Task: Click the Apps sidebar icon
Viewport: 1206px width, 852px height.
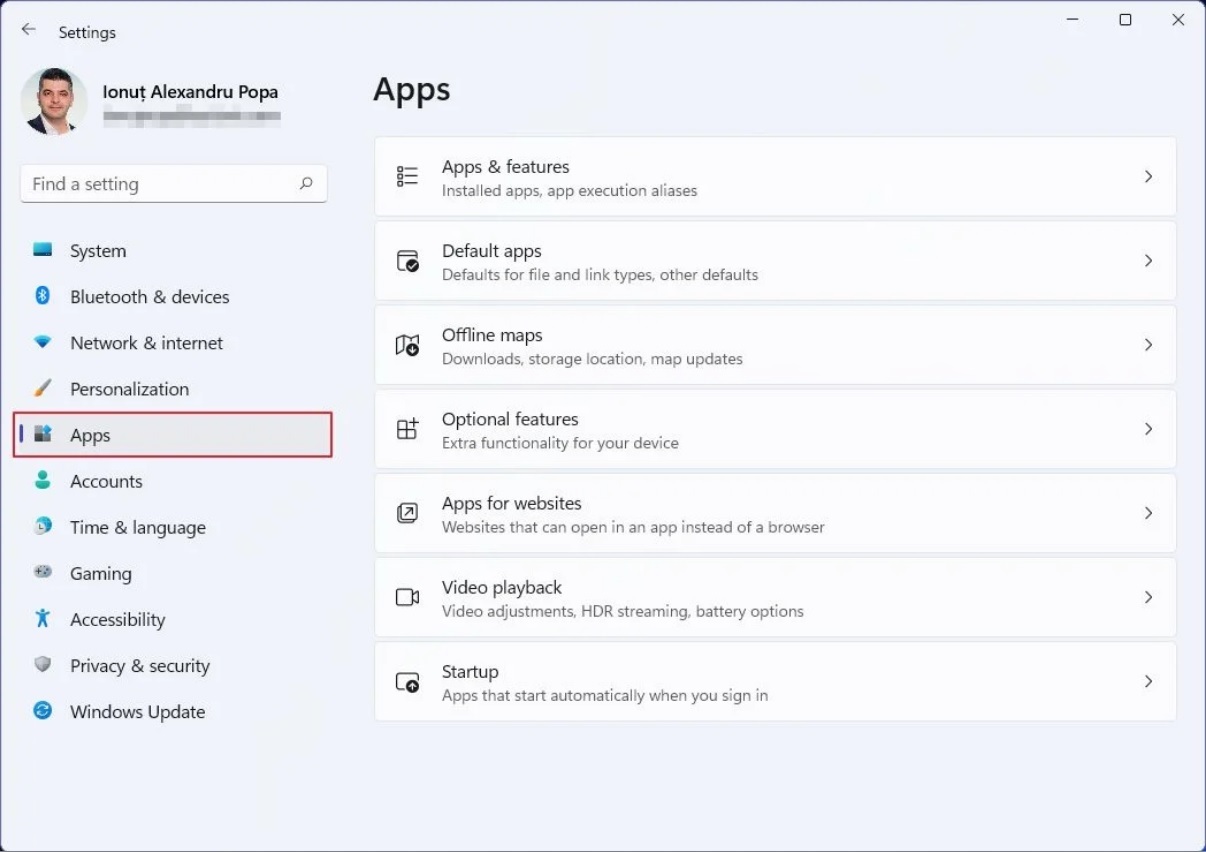Action: tap(42, 434)
